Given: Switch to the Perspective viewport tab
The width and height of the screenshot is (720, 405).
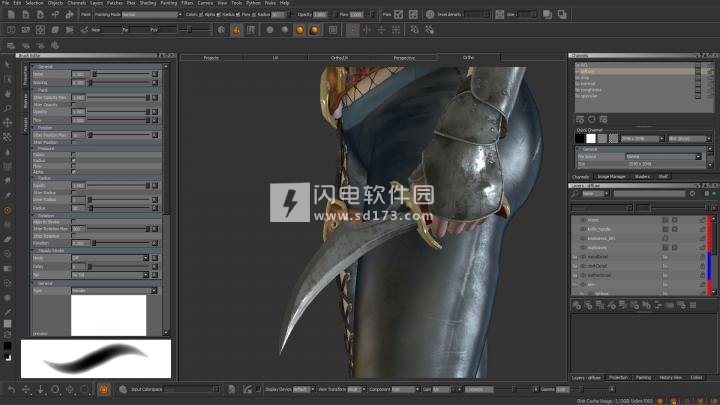Looking at the screenshot, I should coord(404,58).
